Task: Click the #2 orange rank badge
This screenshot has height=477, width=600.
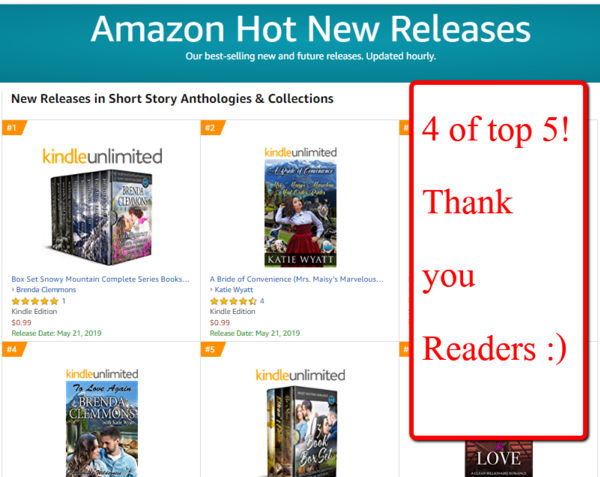Action: point(212,127)
